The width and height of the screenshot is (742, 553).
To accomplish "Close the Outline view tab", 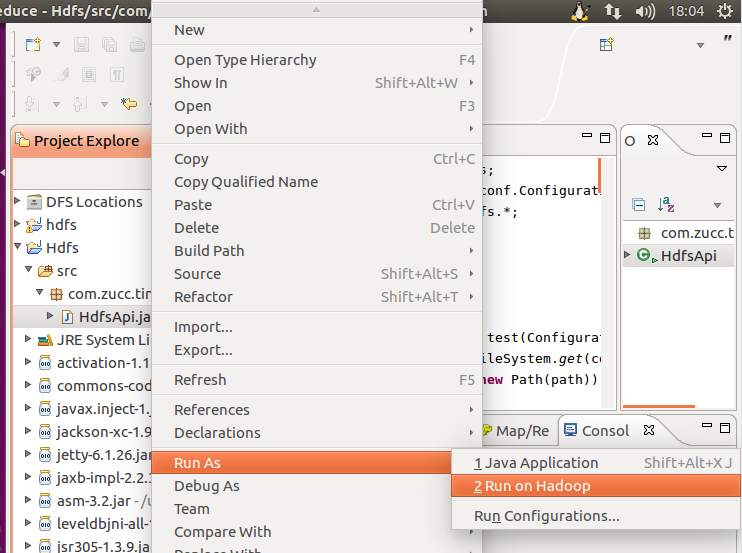I will pos(653,140).
